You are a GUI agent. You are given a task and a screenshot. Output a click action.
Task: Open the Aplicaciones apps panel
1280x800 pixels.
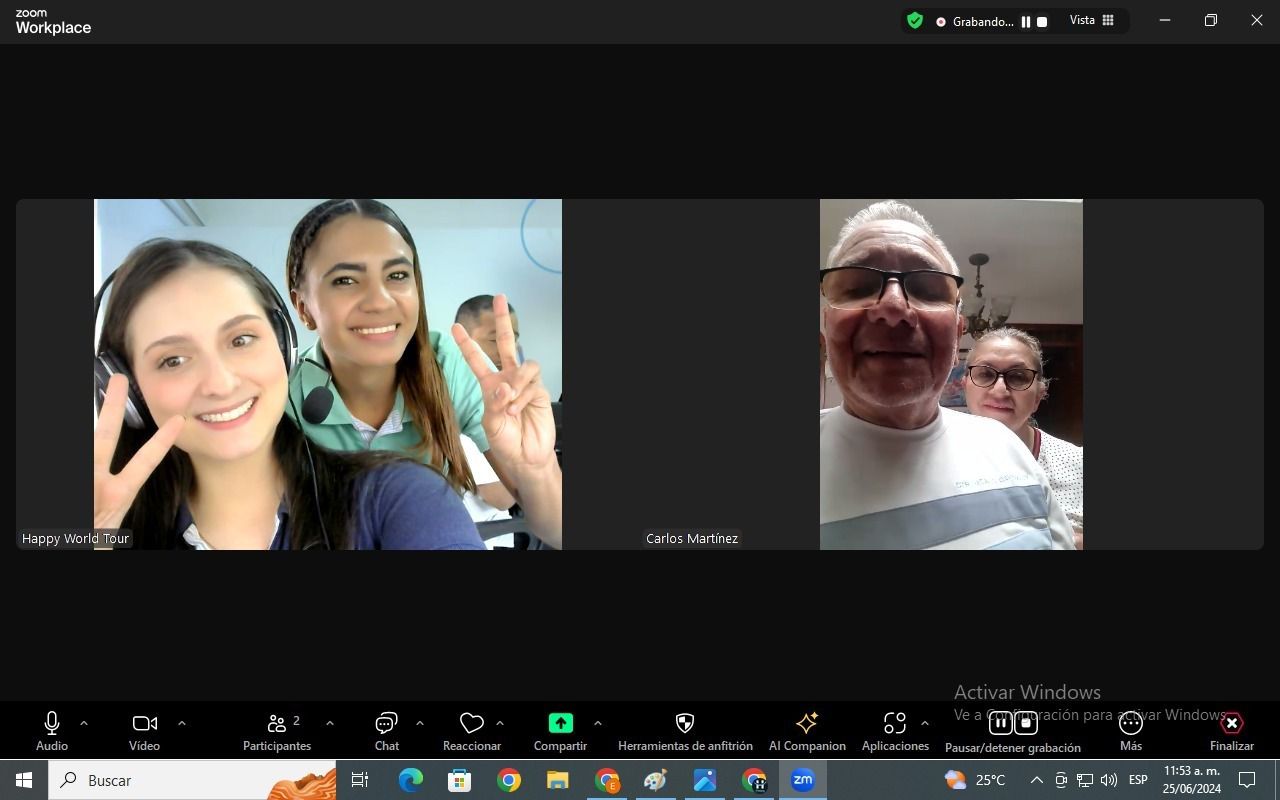point(895,731)
